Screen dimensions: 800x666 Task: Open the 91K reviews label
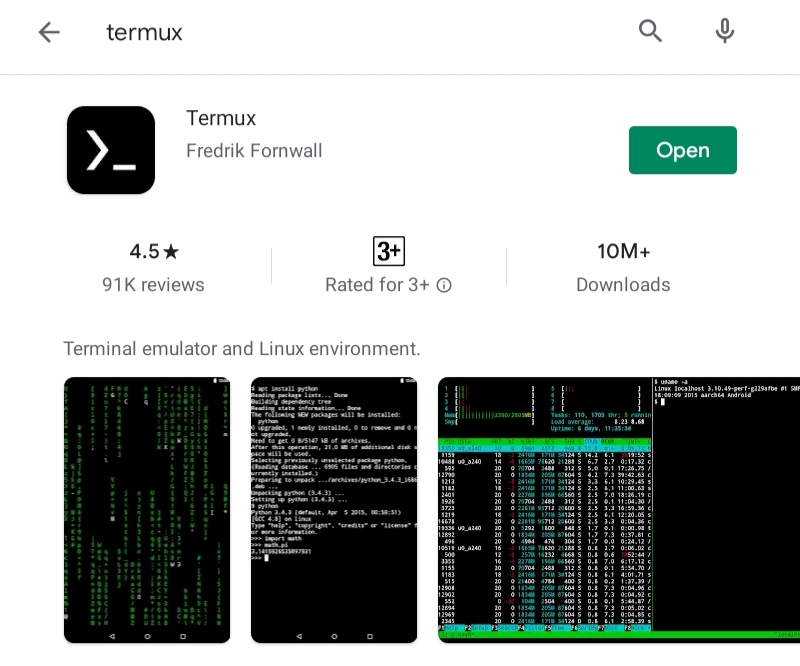(x=153, y=285)
